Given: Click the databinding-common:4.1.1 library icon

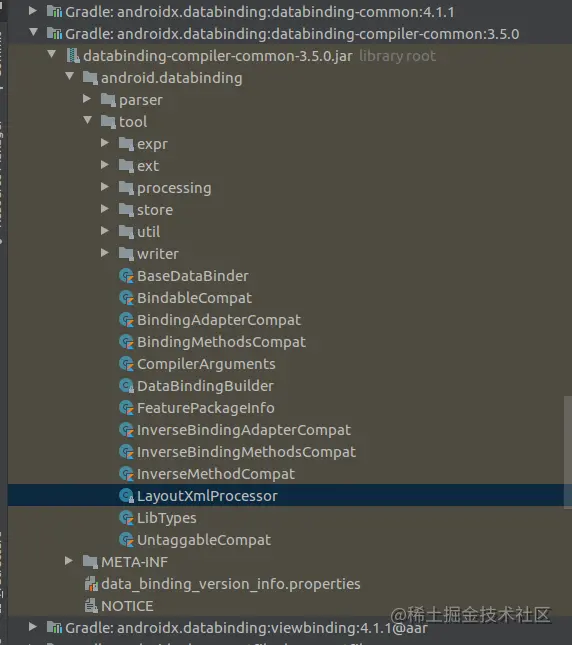Looking at the screenshot, I should coord(54,12).
